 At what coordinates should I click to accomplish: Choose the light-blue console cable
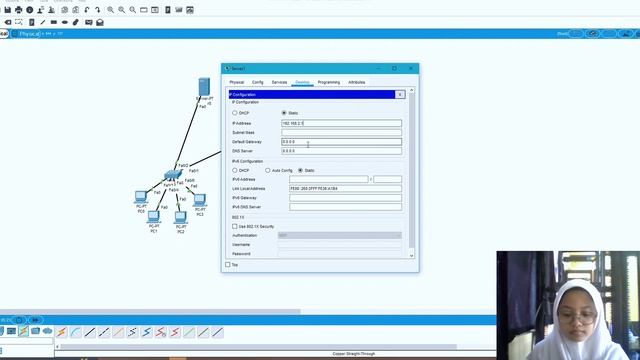(76, 332)
